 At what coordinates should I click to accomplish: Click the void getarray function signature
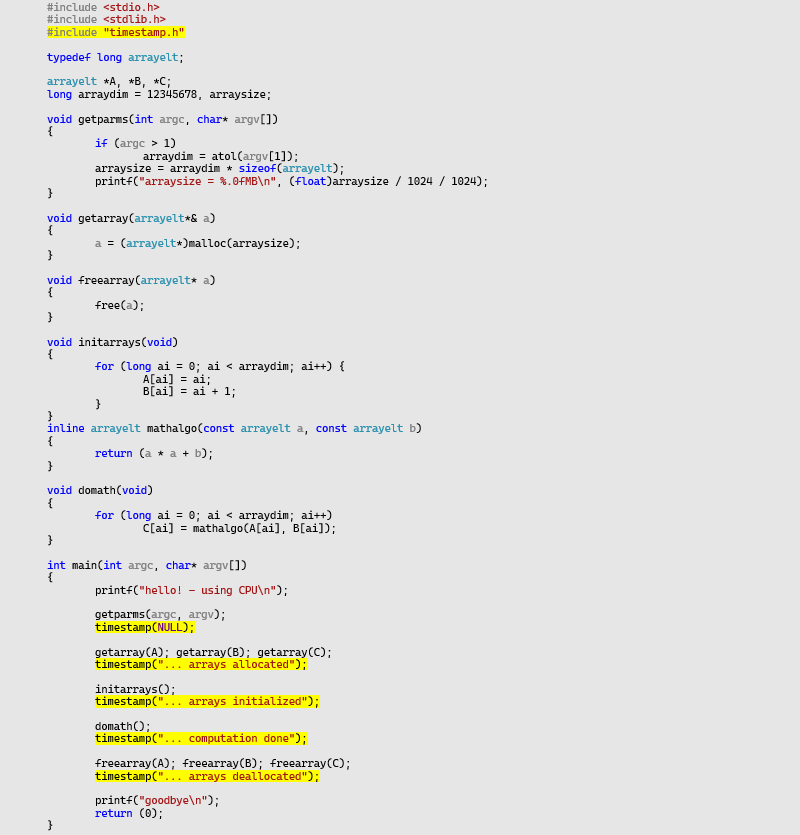click(x=131, y=218)
